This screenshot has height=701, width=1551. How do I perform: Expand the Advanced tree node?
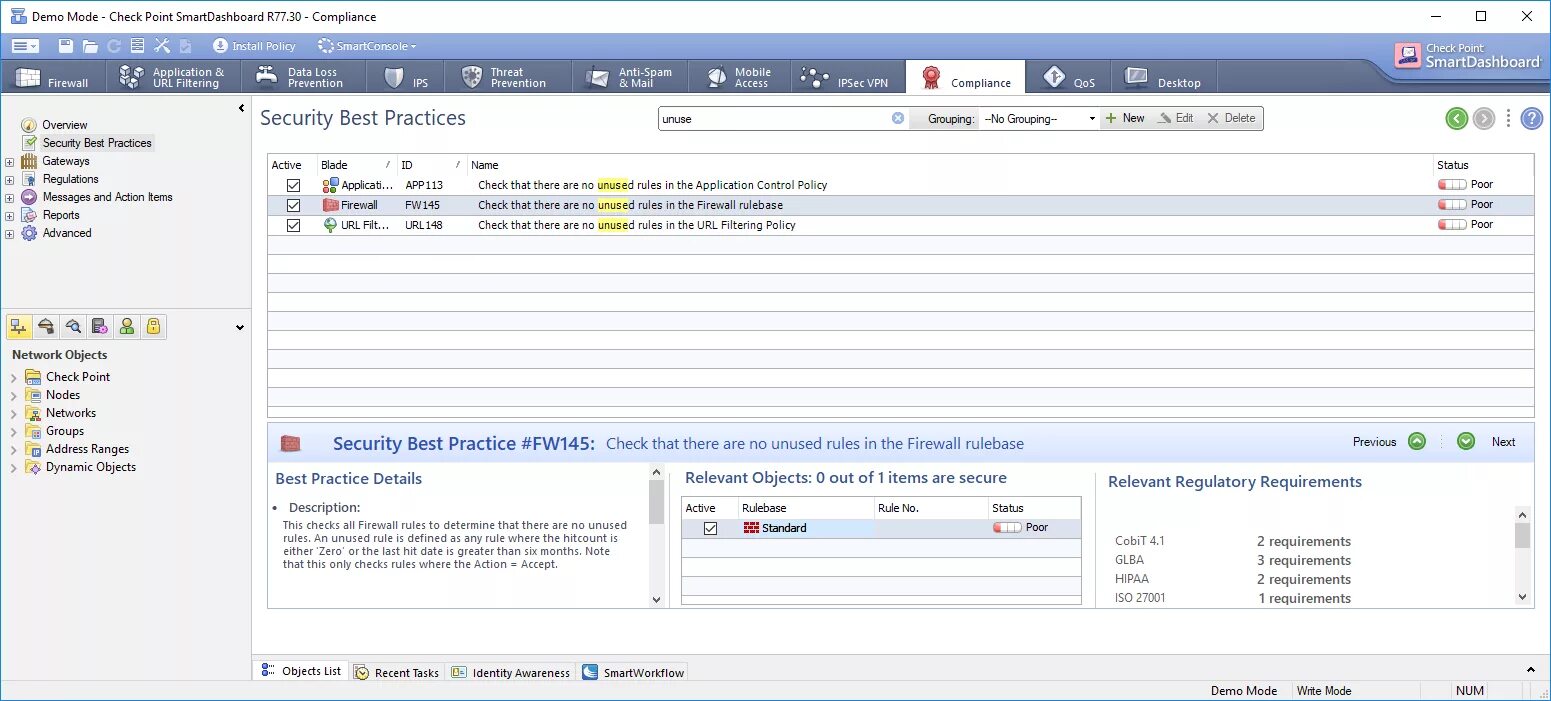(10, 233)
